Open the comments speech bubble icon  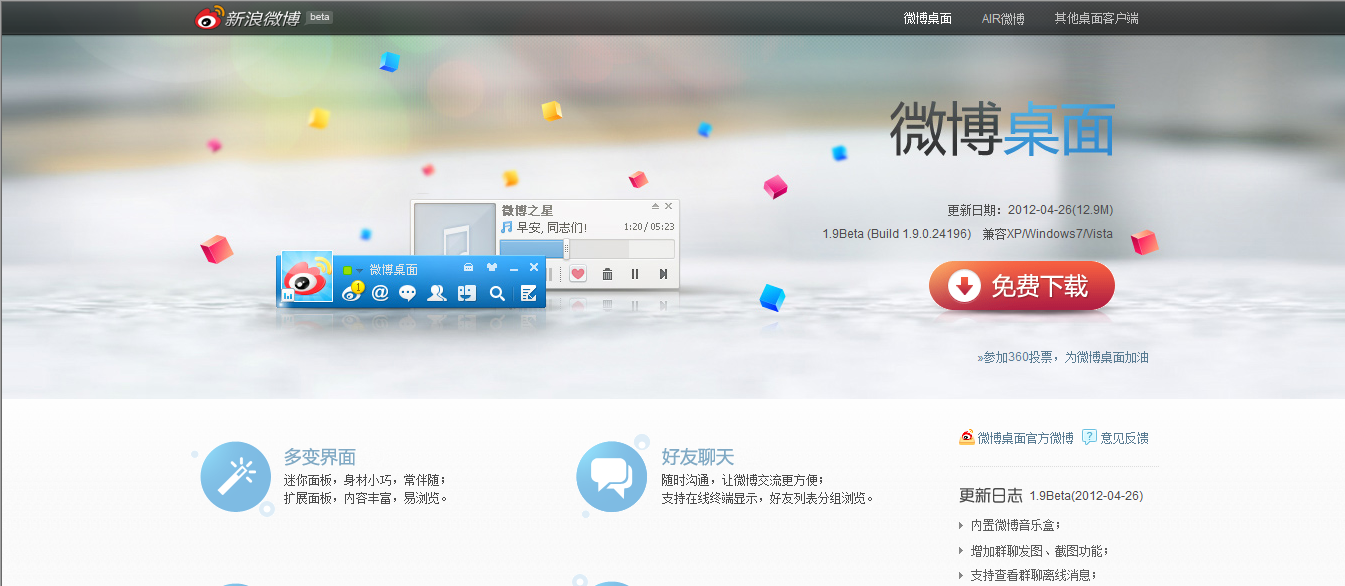(407, 293)
